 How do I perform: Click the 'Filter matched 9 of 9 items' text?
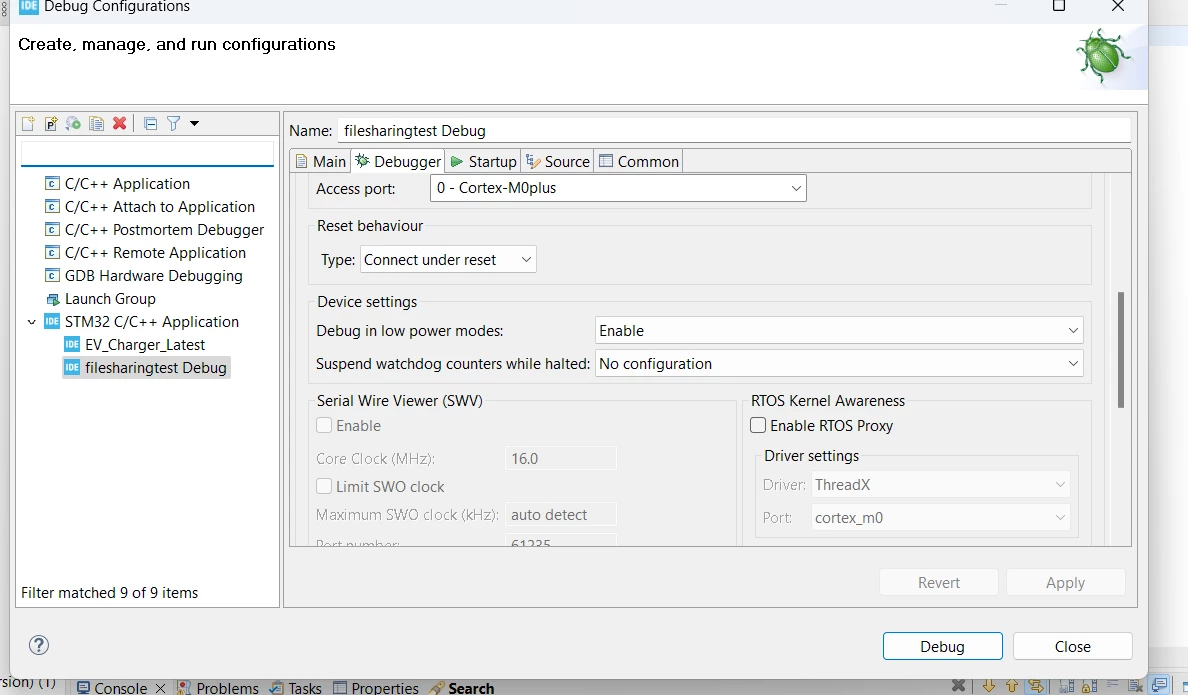[109, 593]
